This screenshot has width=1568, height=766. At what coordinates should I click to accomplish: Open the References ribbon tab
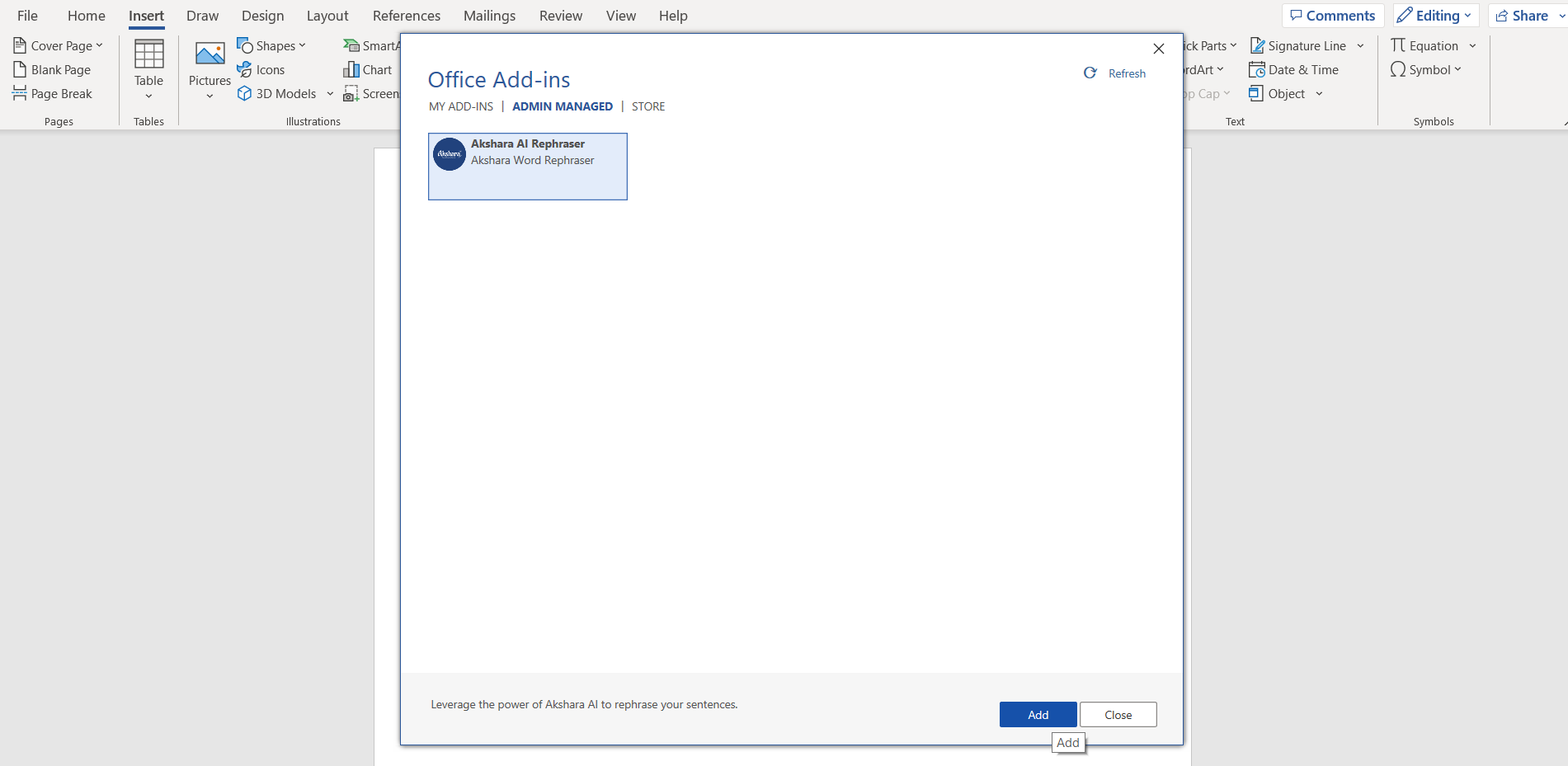[x=406, y=16]
